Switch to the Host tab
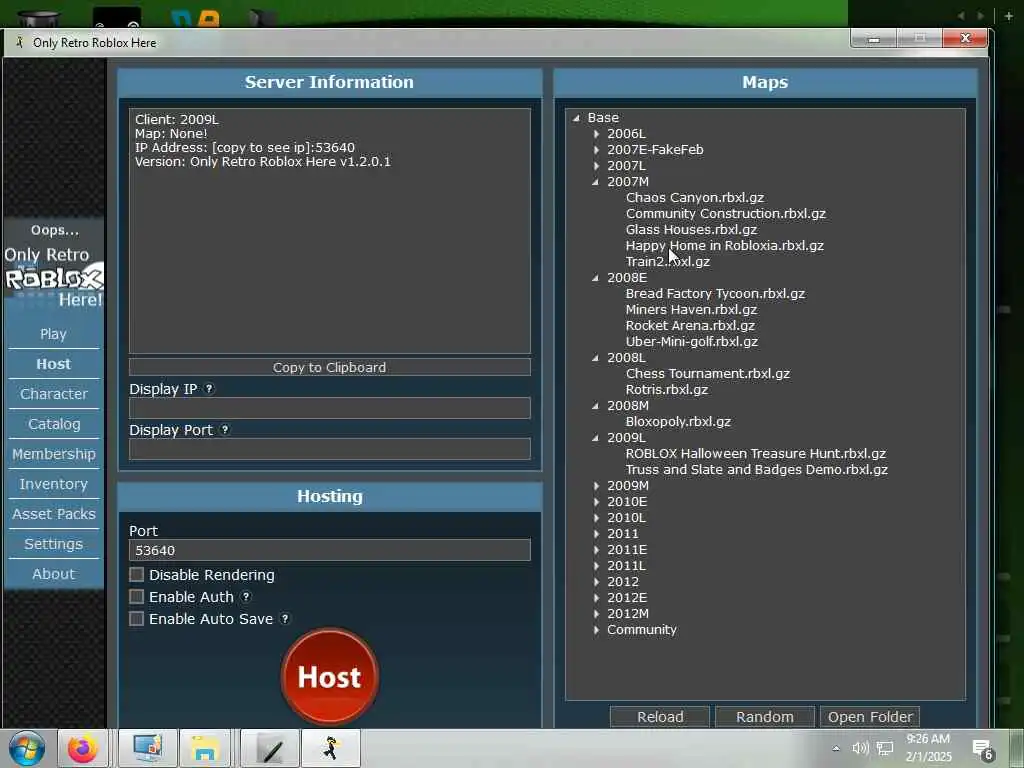 click(x=54, y=364)
